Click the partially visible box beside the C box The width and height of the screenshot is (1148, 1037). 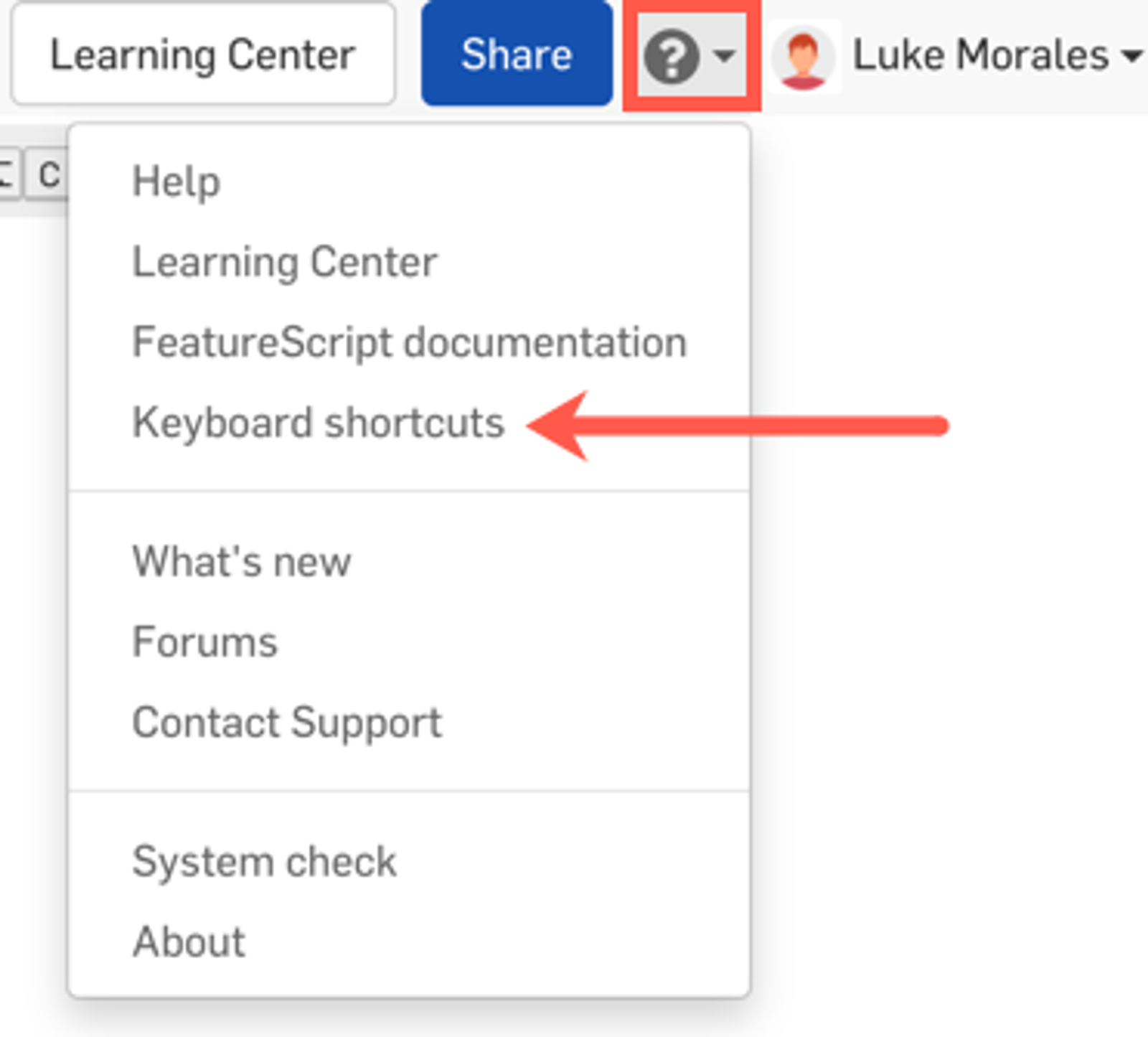(x=7, y=174)
